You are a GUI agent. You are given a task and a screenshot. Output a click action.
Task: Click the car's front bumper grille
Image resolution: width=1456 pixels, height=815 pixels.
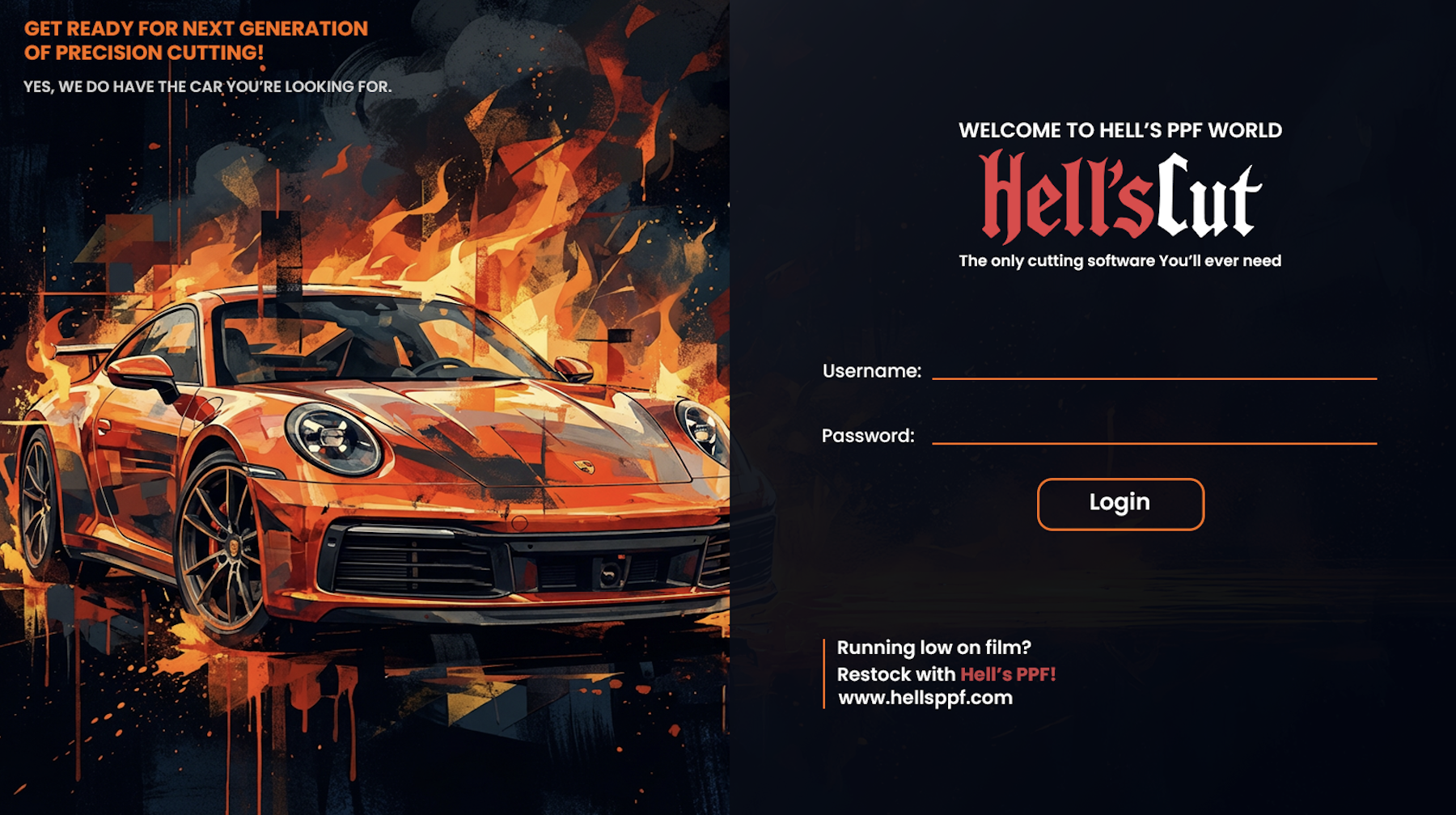click(x=518, y=564)
